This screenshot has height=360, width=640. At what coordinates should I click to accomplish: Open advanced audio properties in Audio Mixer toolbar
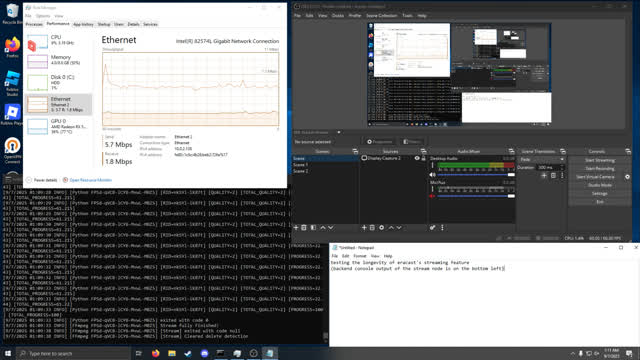(432, 228)
